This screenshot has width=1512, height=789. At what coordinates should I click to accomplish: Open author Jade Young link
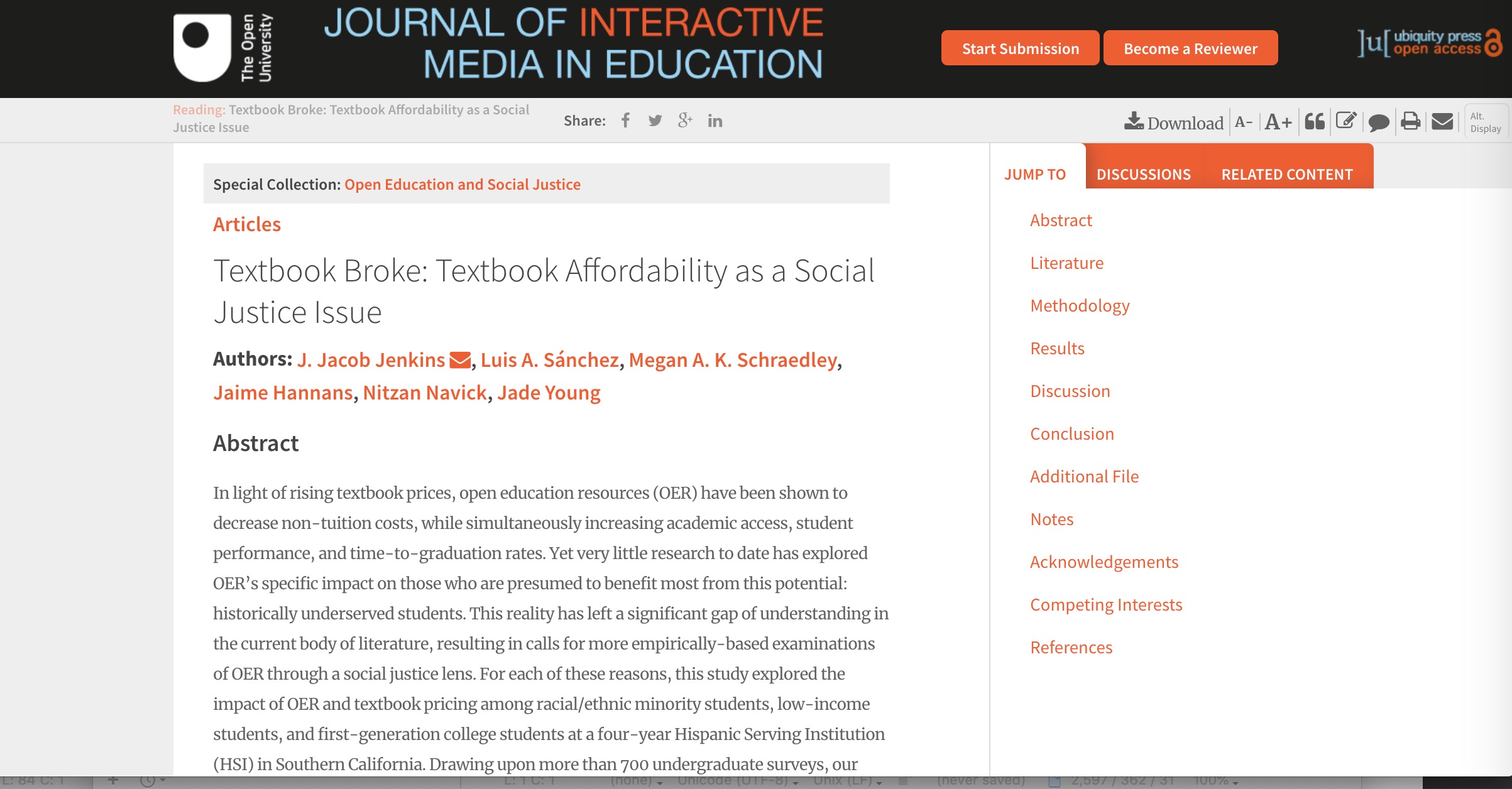(549, 393)
